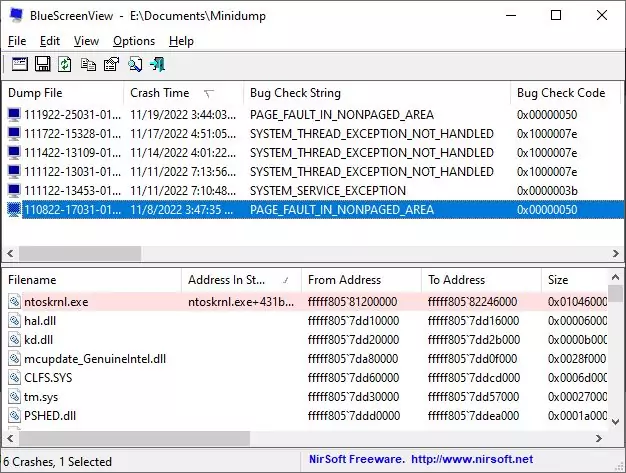The image size is (626, 473).
Task: Click dump icon for 111422-13109-01 row
Action: tap(14, 152)
